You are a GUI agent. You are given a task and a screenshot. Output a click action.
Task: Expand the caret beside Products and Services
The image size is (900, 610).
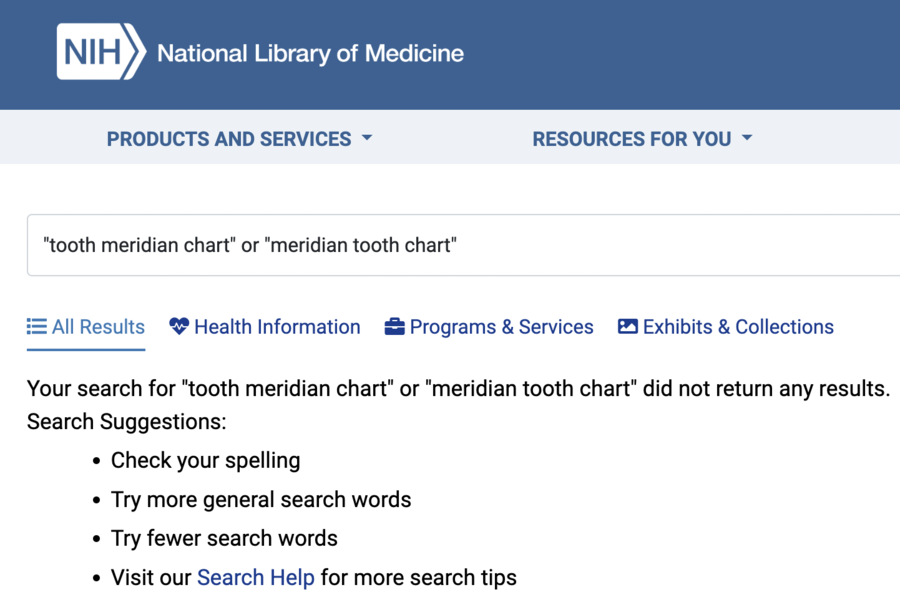pos(367,138)
